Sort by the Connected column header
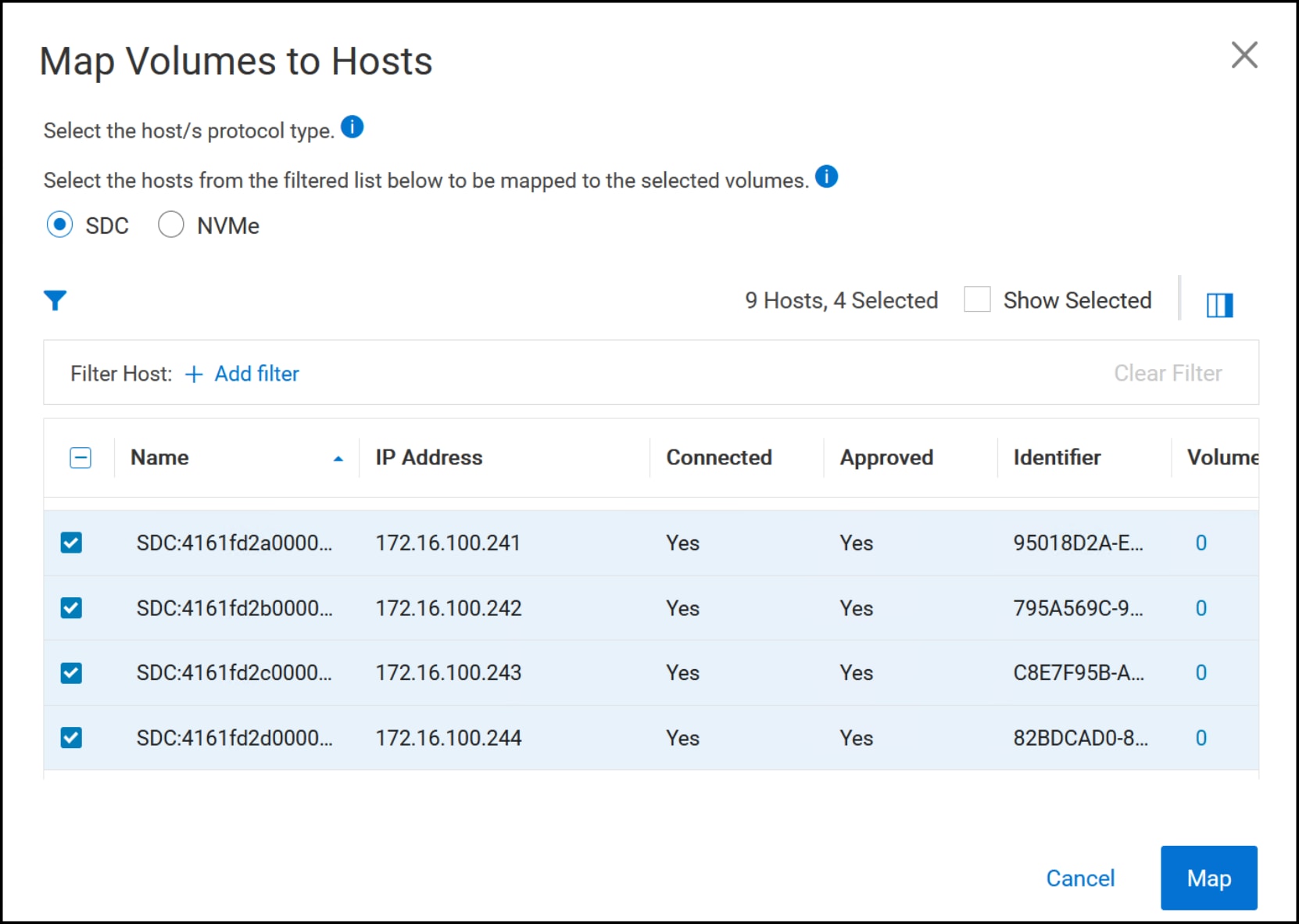 click(719, 457)
